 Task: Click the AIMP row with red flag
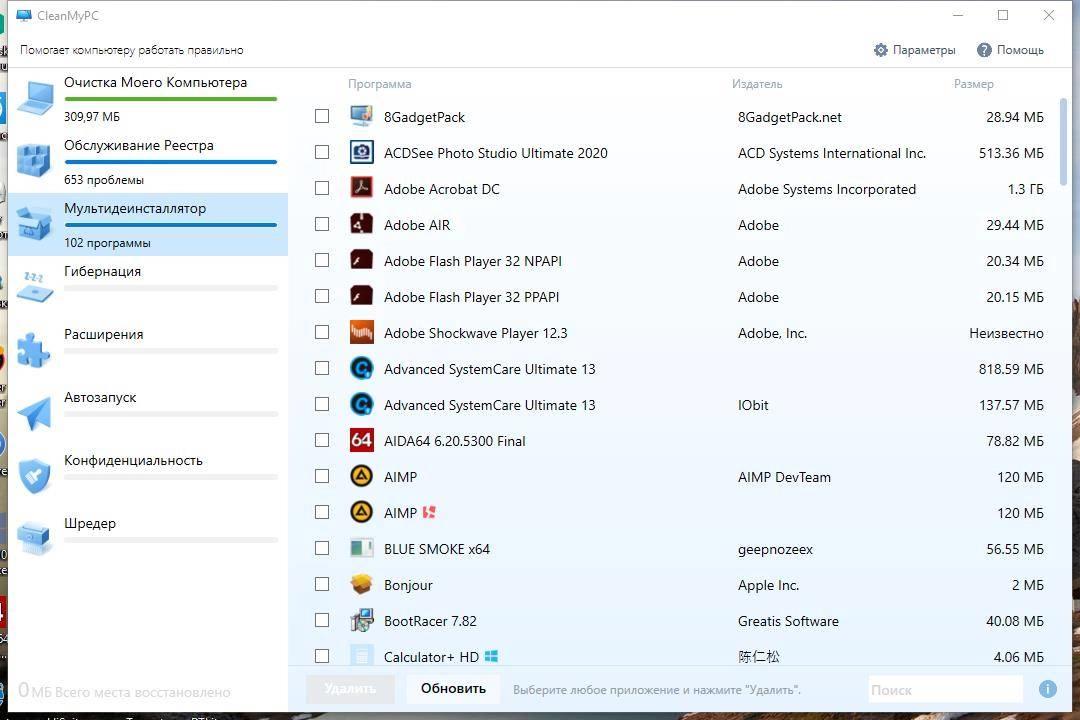679,513
